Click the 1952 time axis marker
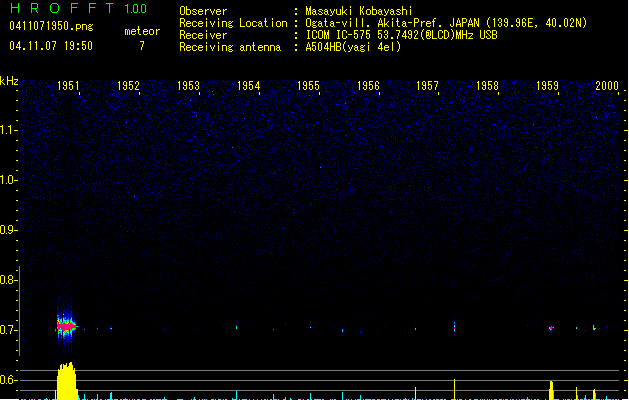The height and width of the screenshot is (400, 629). point(128,86)
